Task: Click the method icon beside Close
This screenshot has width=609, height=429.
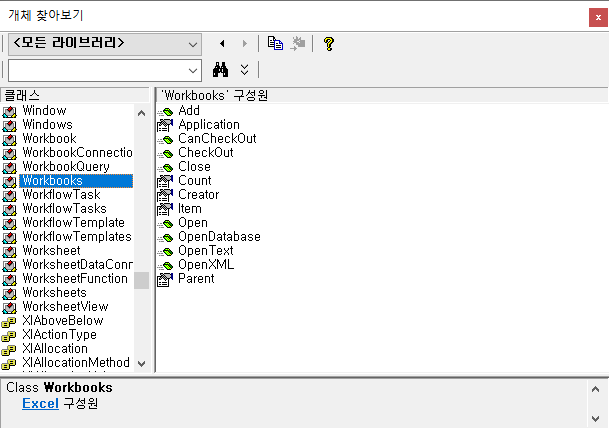Action: (165, 168)
